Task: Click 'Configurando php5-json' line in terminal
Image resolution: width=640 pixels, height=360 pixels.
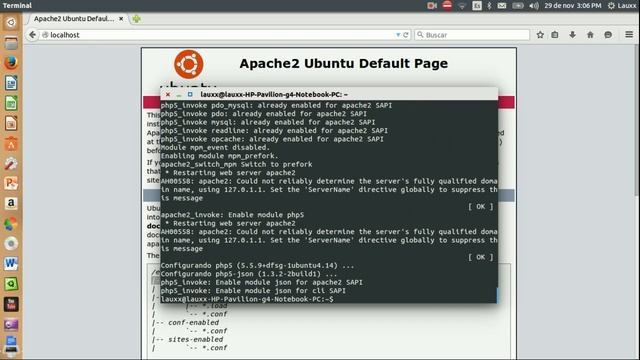Action: point(249,274)
